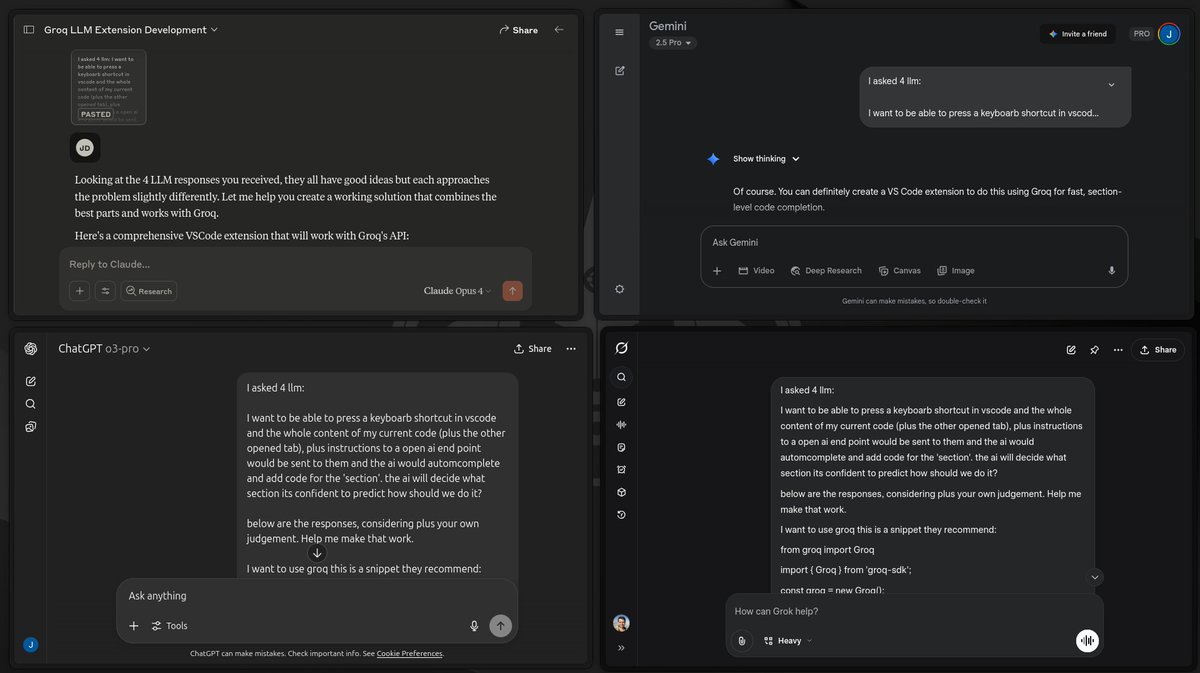
Task: Open the Groq LLM Extension Development title dropdown
Action: coord(131,30)
